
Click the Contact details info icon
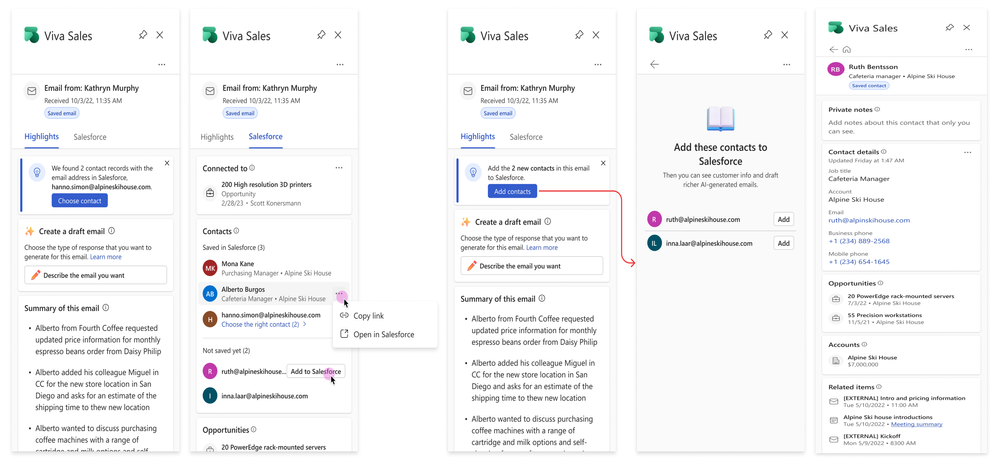(x=884, y=152)
